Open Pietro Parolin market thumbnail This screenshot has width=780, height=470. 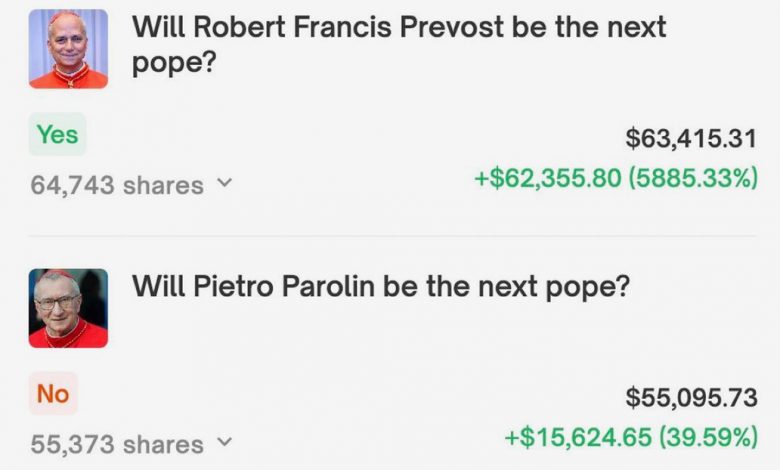coord(68,308)
